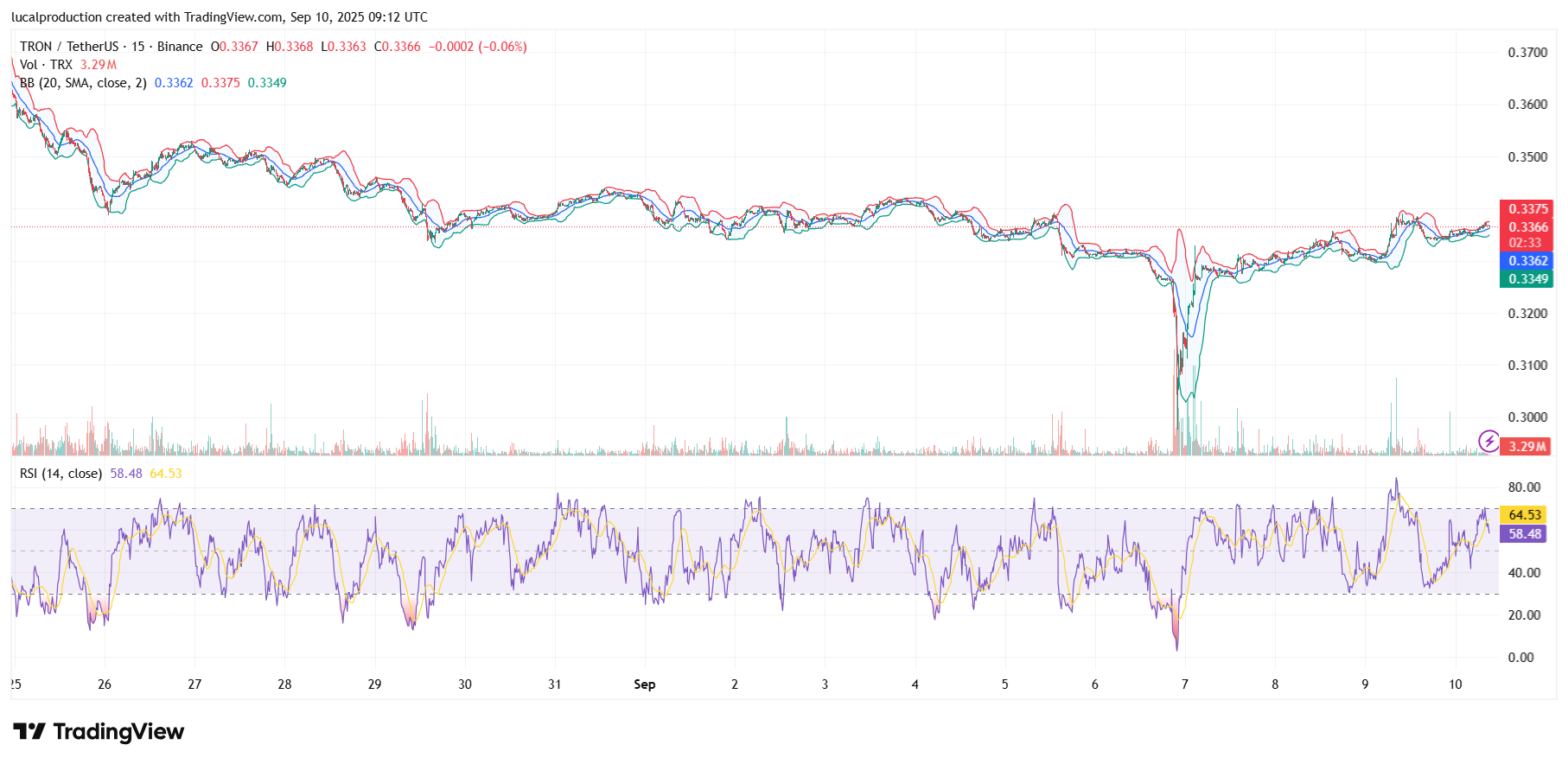
Task: Click date 10 on the time axis
Action: 1456,684
